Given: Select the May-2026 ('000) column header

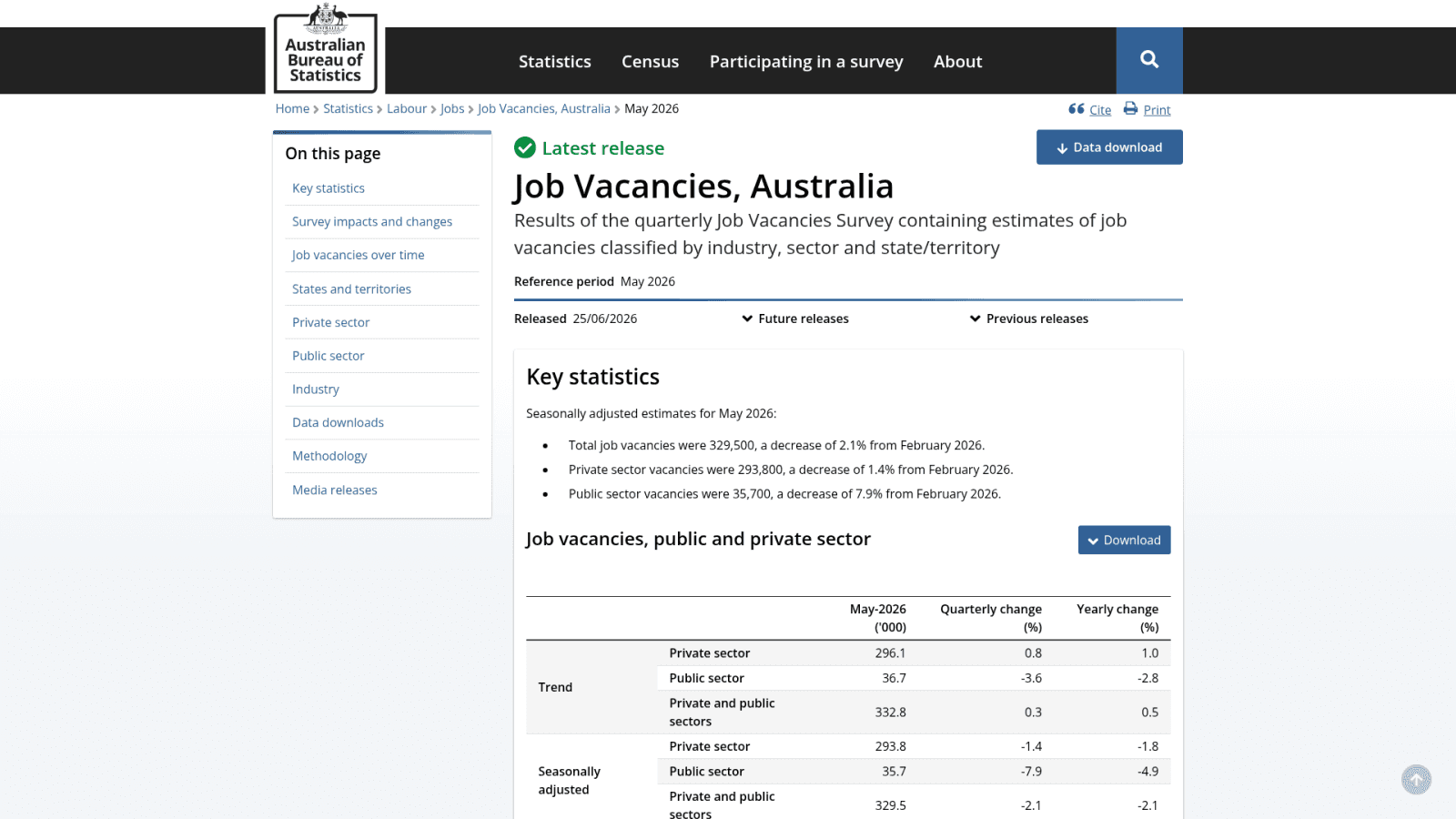Looking at the screenshot, I should click(878, 618).
